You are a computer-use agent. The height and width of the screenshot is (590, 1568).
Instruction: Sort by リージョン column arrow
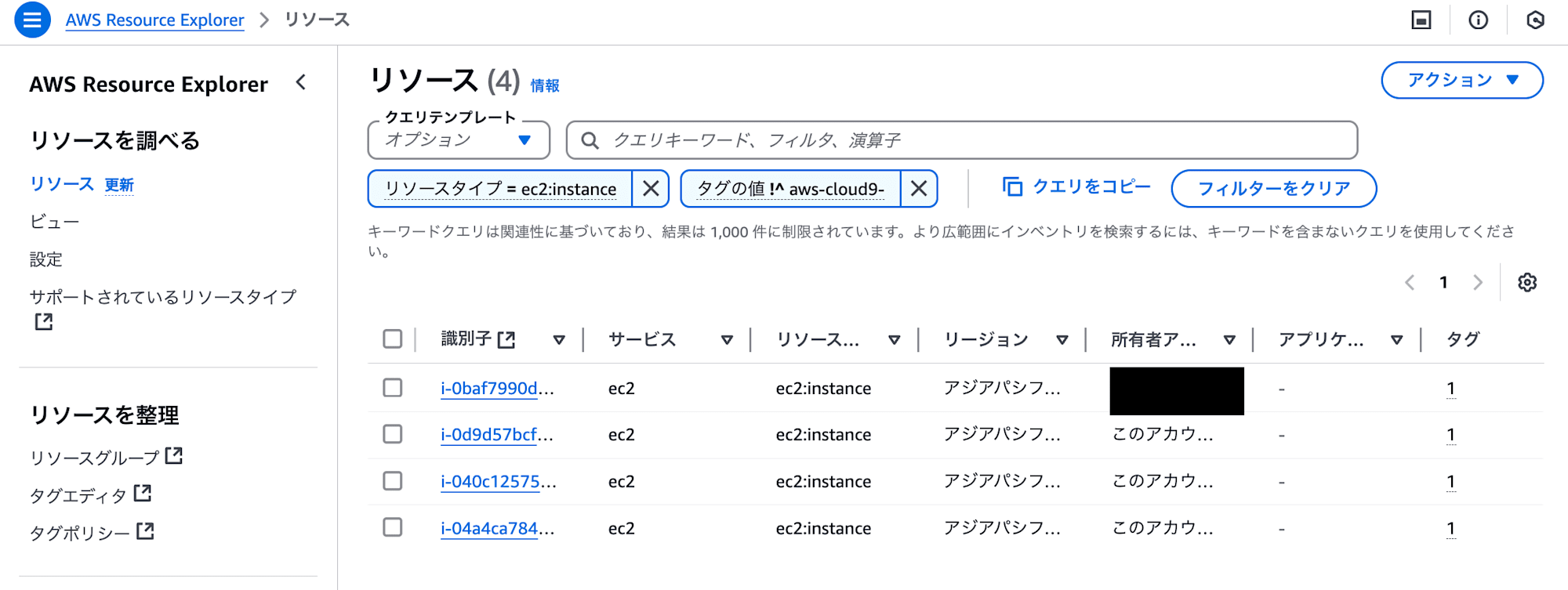pos(1062,340)
